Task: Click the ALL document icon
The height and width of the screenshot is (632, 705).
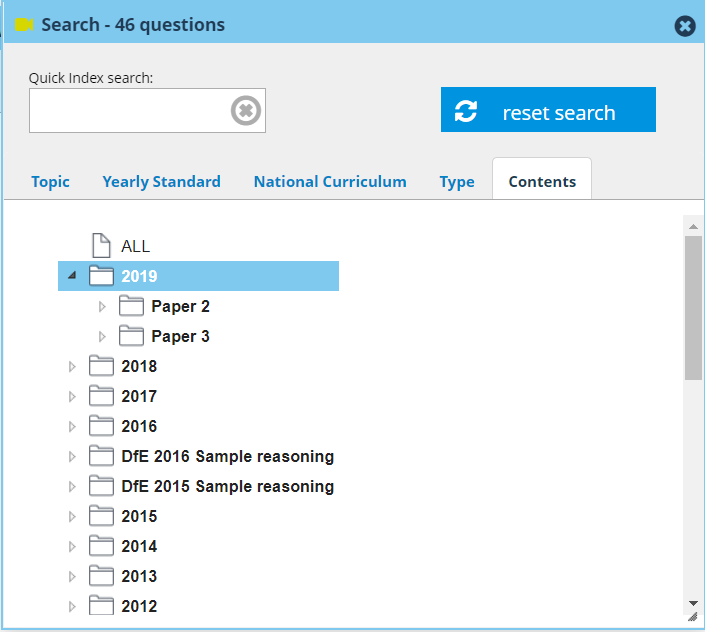Action: point(101,246)
